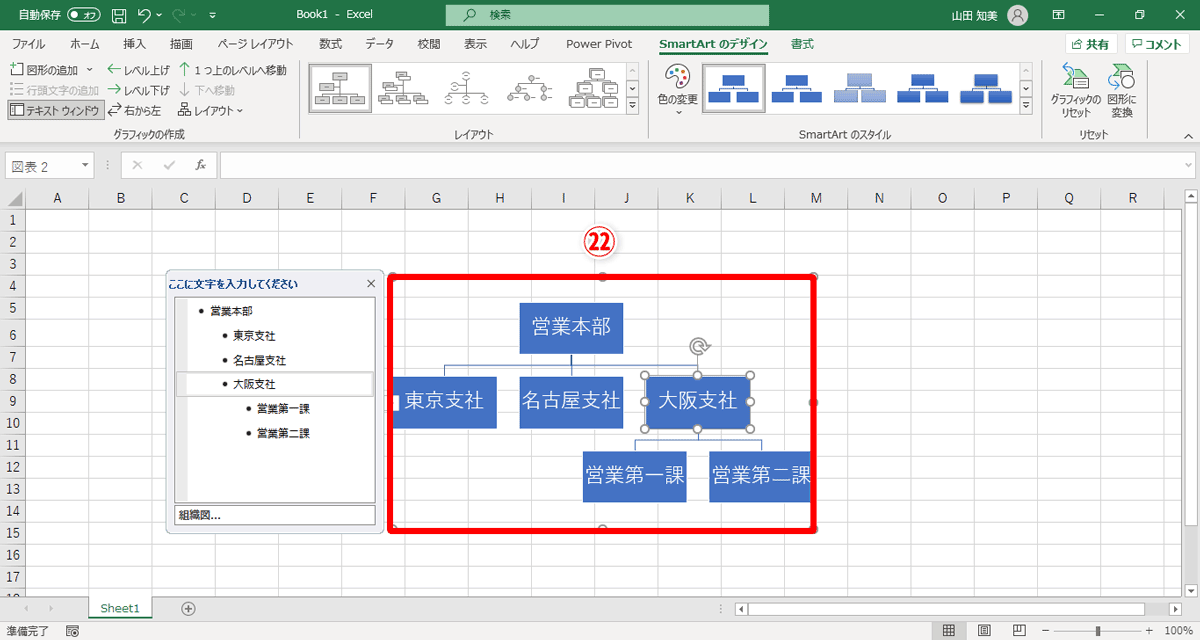Click グラフィックのリセット icon
Screen dimensions: 1200x640
pyautogui.click(x=1075, y=91)
